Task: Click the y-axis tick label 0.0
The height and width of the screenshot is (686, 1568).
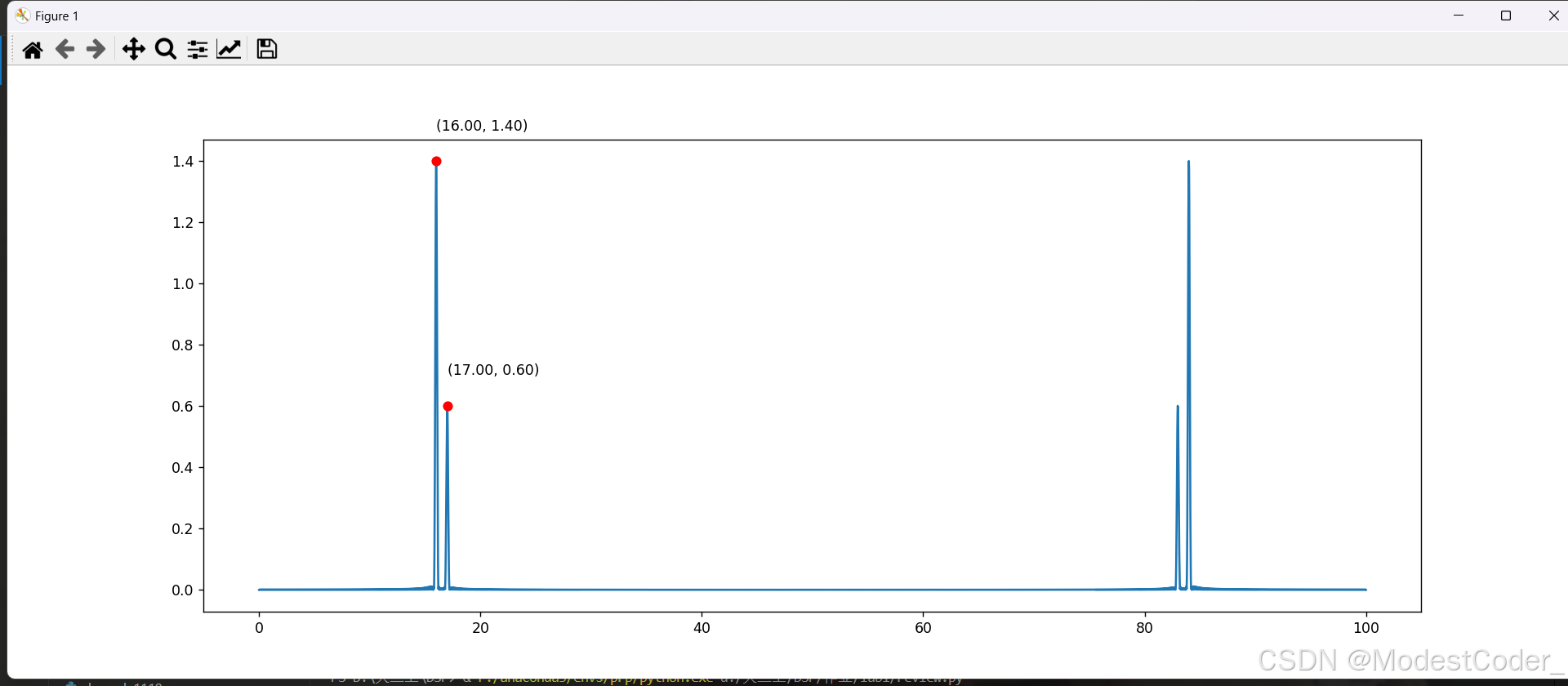Action: [183, 590]
